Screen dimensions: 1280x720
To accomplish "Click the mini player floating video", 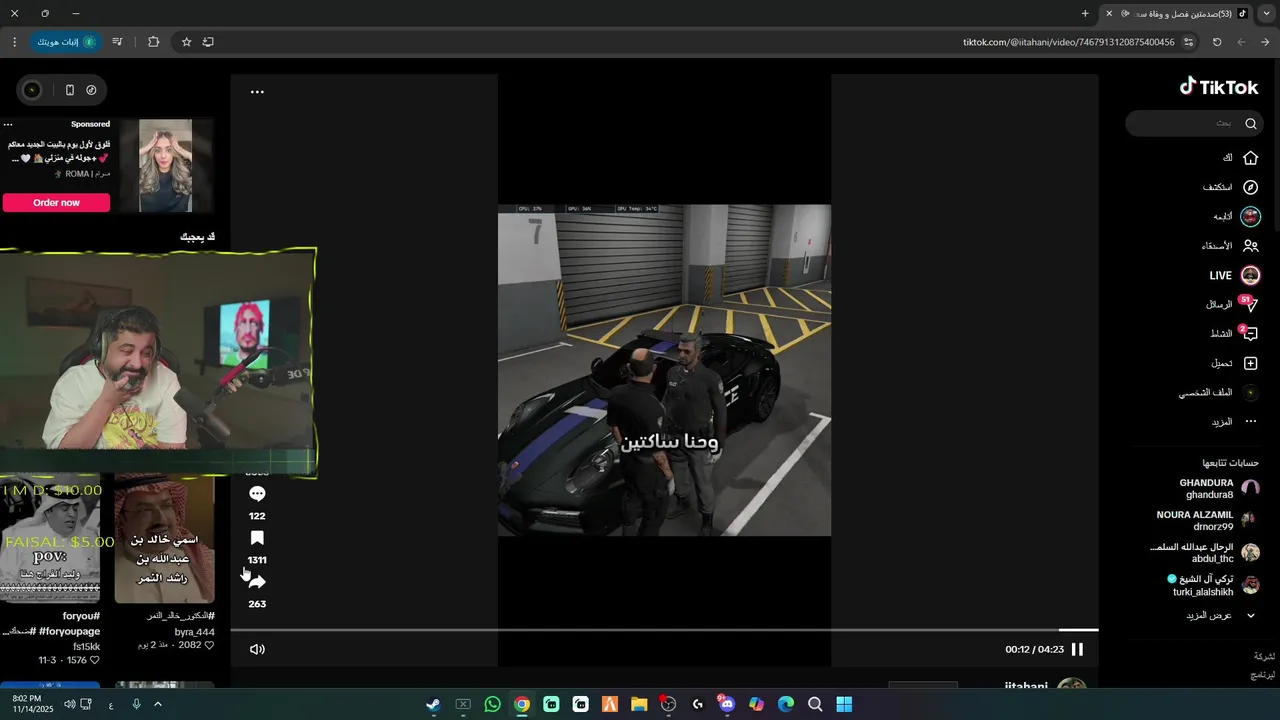I will click(158, 362).
